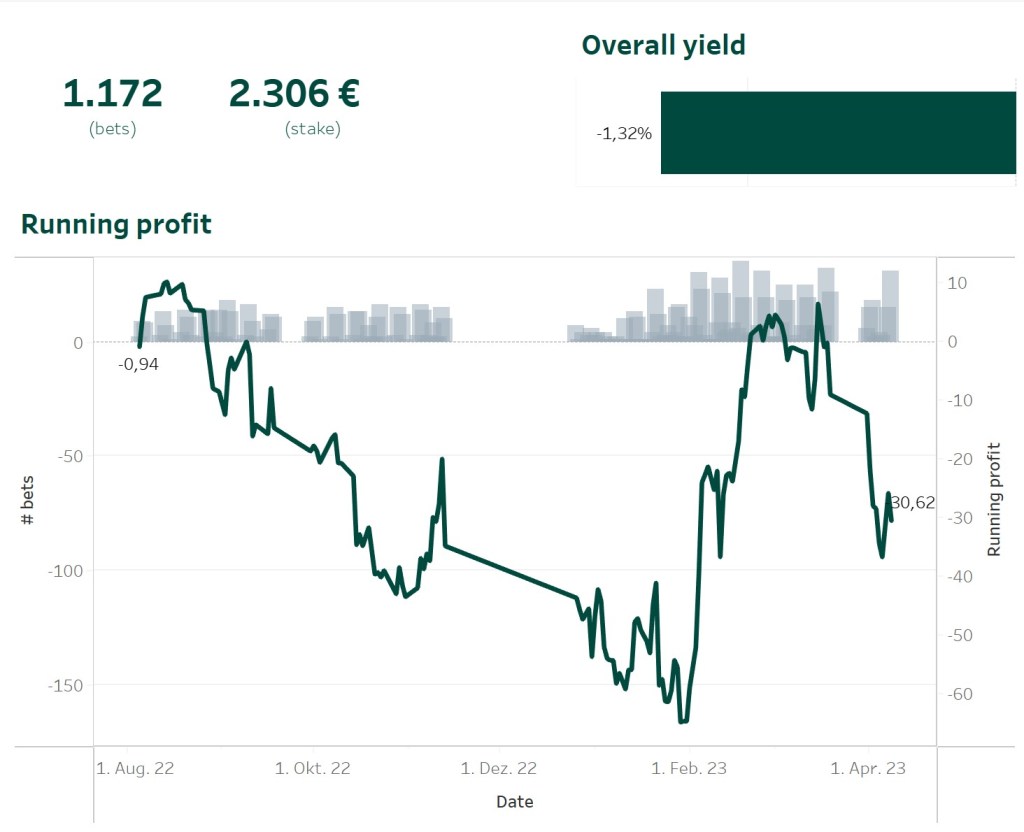Click the 1.172 bets total number
Viewport: 1024px width, 832px height.
(x=112, y=94)
